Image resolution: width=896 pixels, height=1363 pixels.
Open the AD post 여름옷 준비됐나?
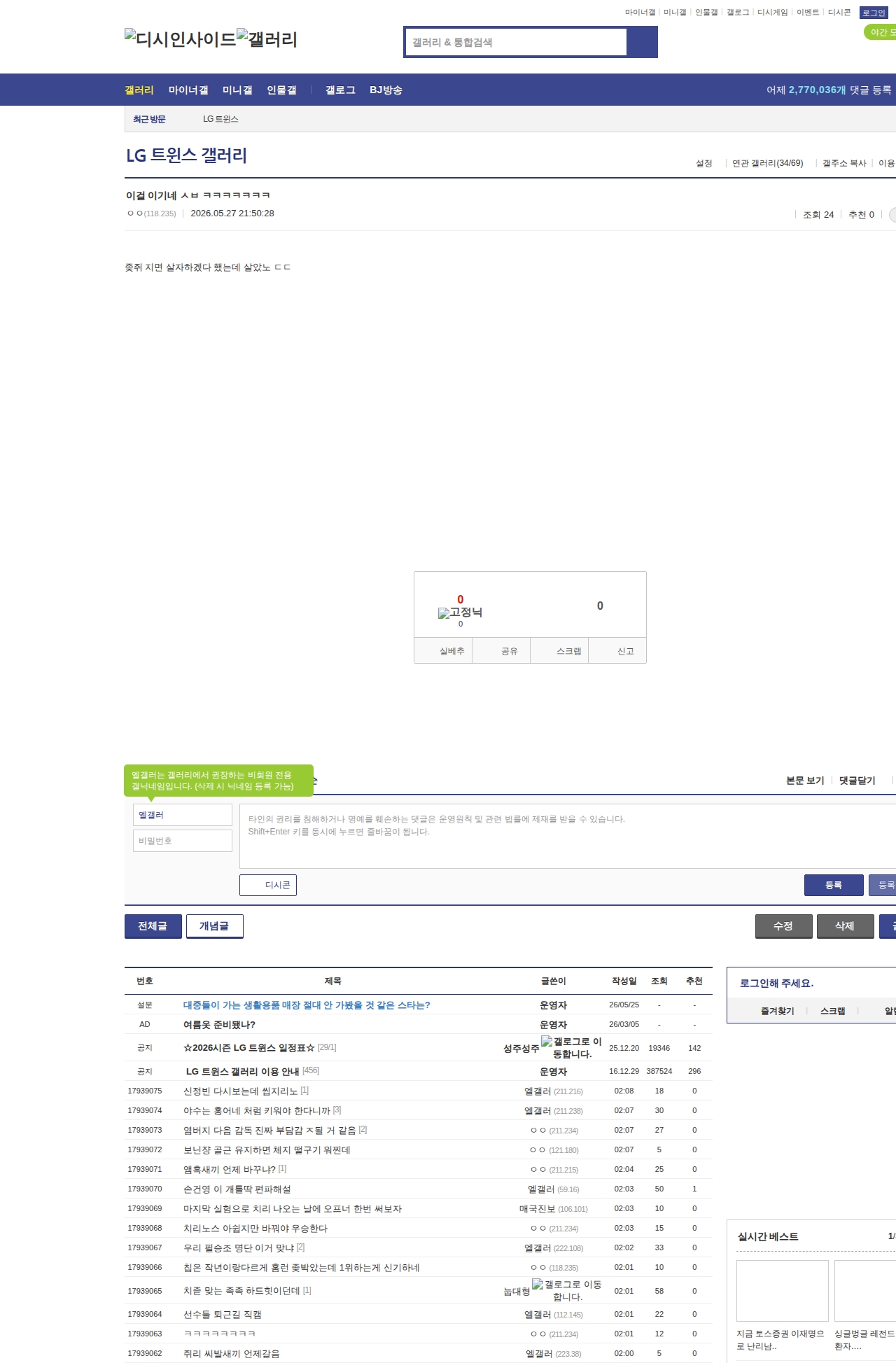219,1024
